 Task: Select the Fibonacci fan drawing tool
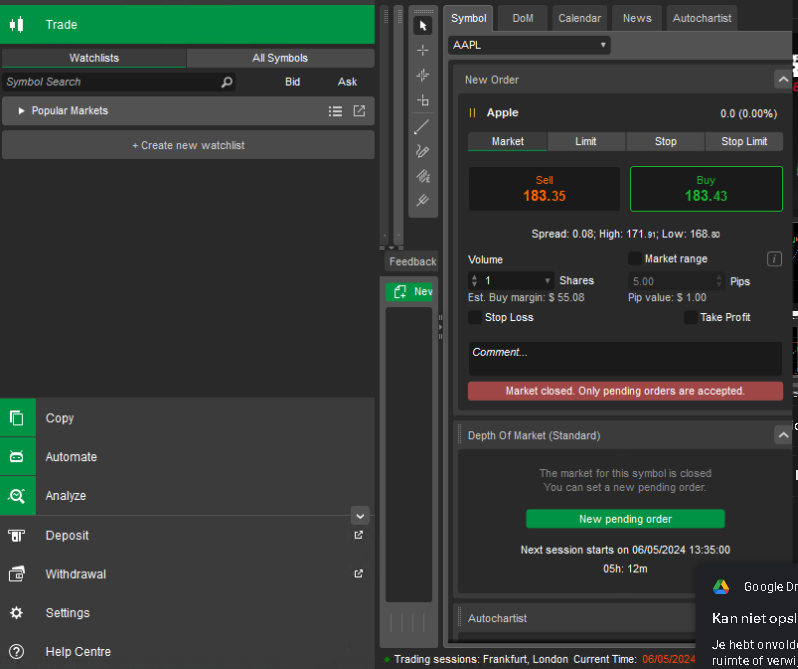tap(422, 176)
